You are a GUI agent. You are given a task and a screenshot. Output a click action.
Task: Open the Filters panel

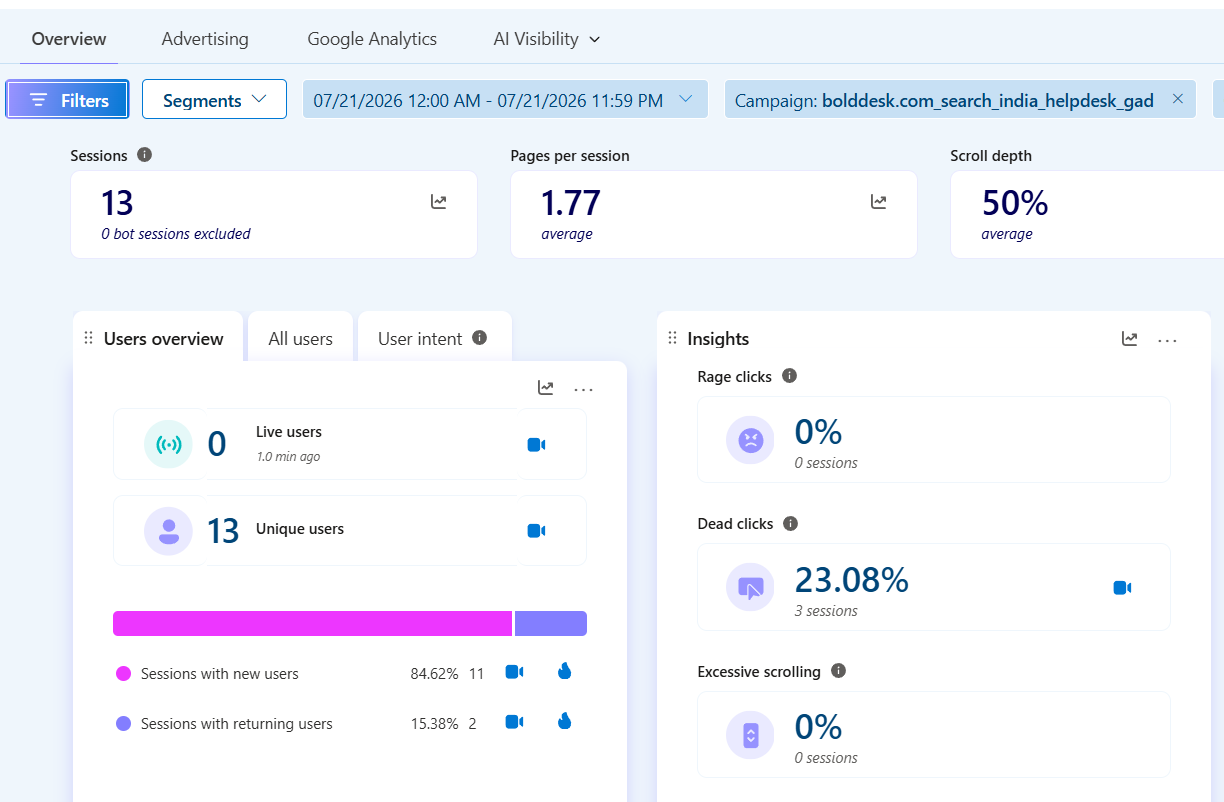click(x=67, y=100)
